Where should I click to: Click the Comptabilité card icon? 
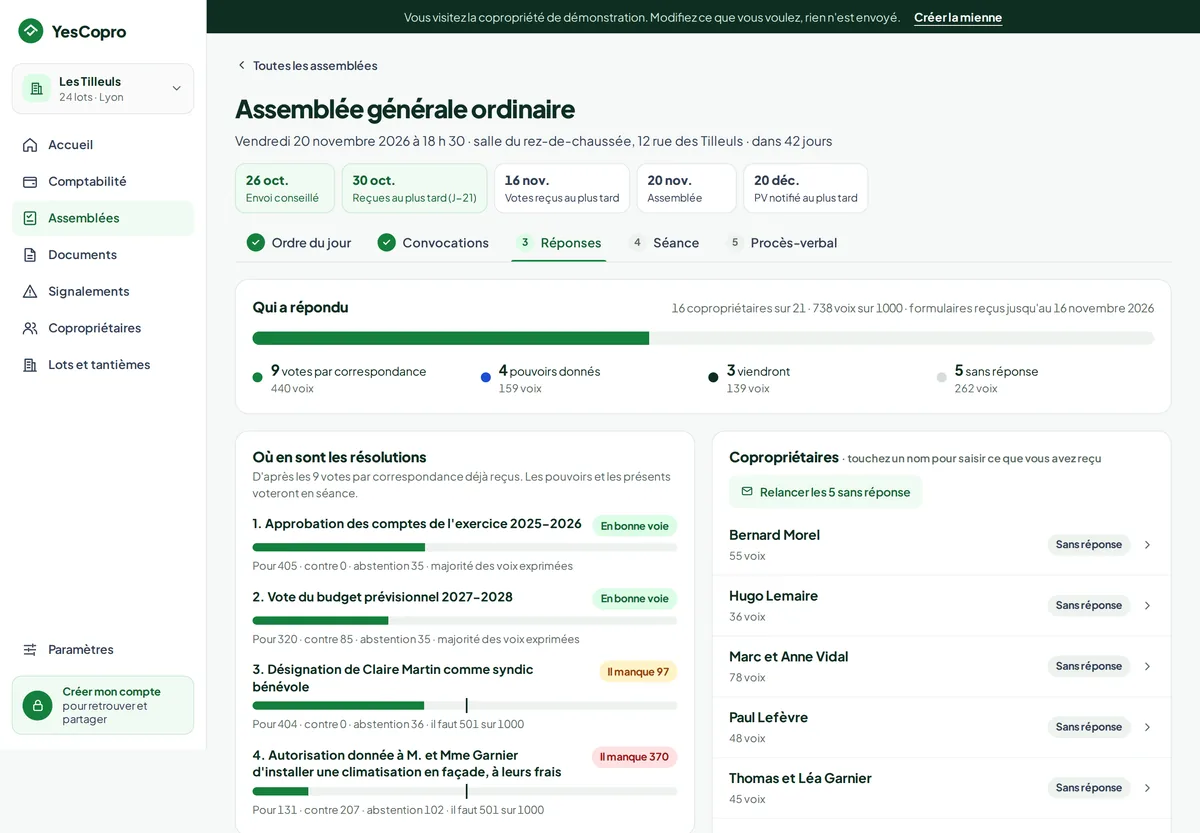pos(30,182)
